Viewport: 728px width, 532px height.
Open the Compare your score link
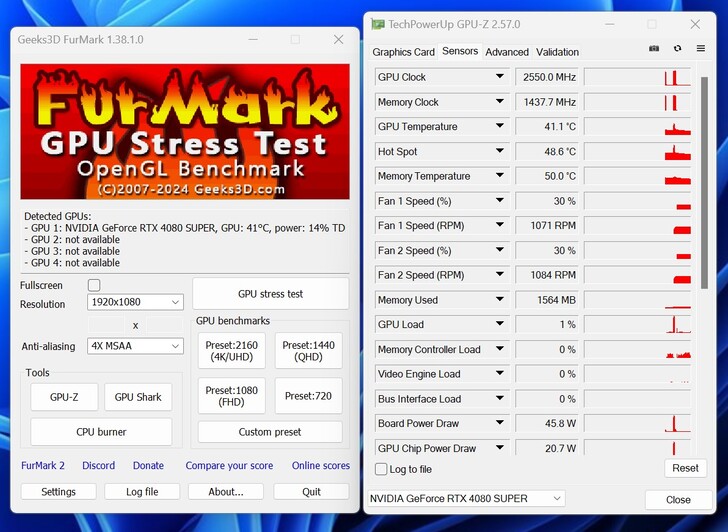229,466
